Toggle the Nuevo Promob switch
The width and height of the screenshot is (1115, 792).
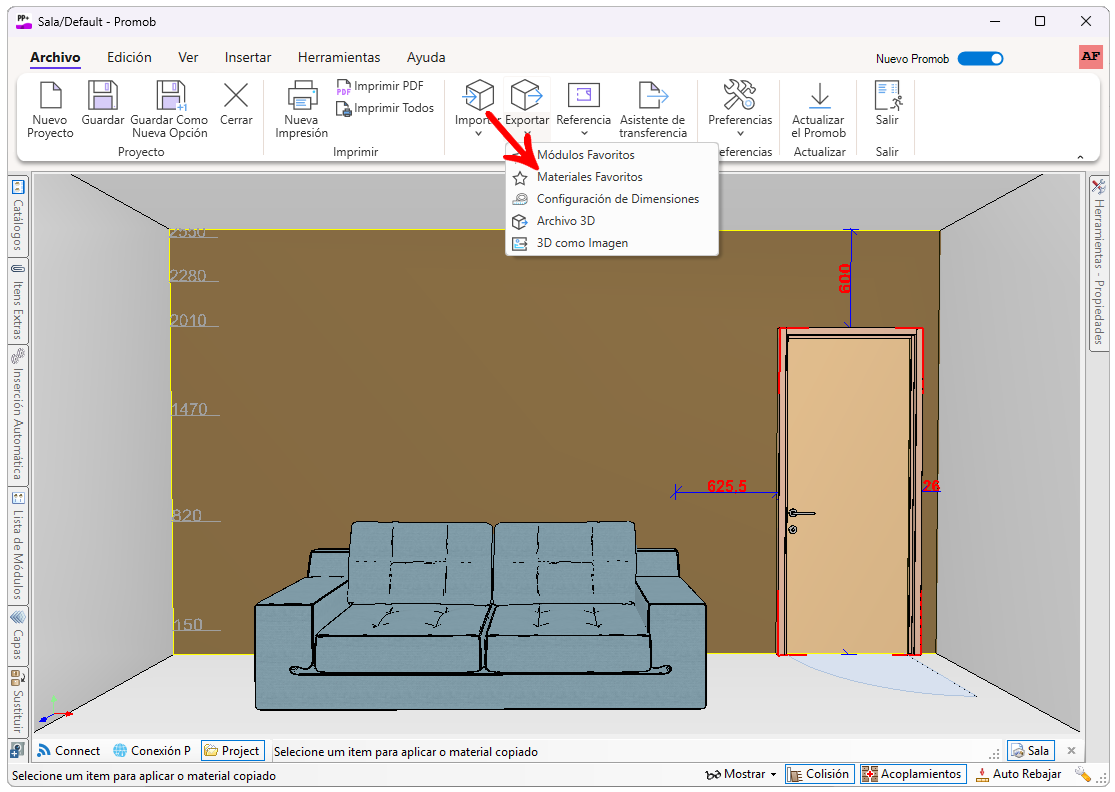coord(980,59)
